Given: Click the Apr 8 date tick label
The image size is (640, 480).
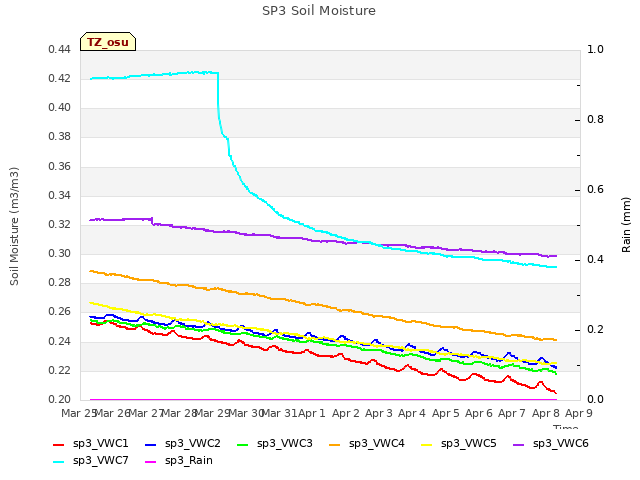Looking at the screenshot, I should tap(545, 413).
